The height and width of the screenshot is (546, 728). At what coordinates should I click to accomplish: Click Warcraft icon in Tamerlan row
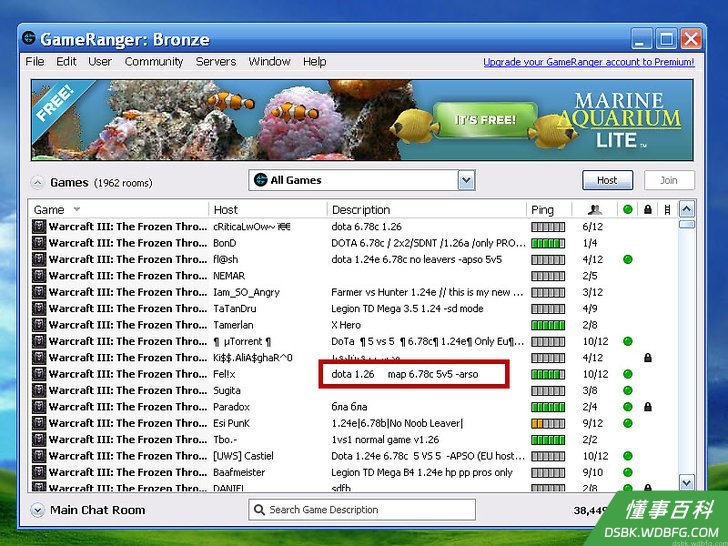(39, 325)
